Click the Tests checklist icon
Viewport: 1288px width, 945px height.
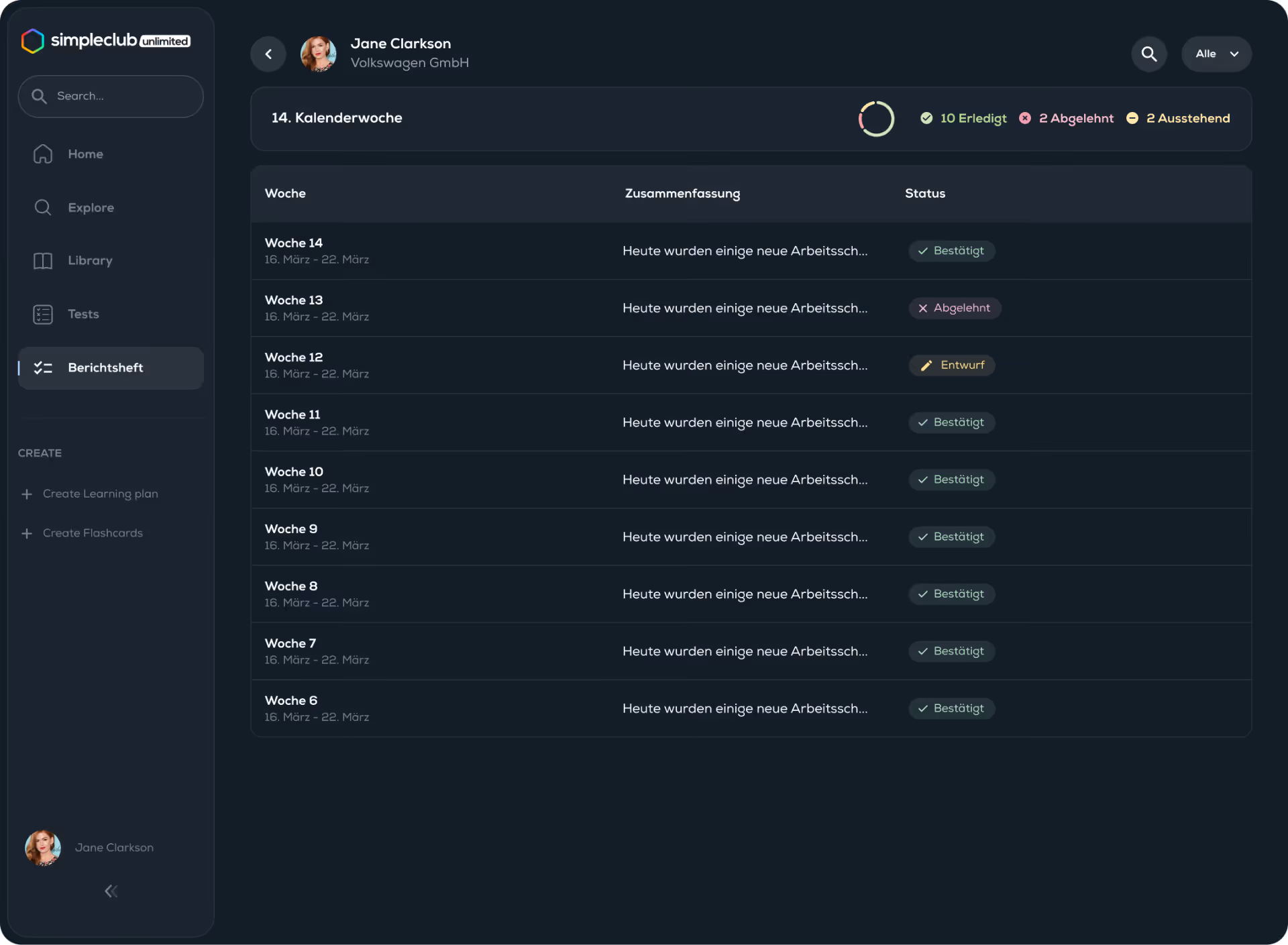pyautogui.click(x=43, y=315)
